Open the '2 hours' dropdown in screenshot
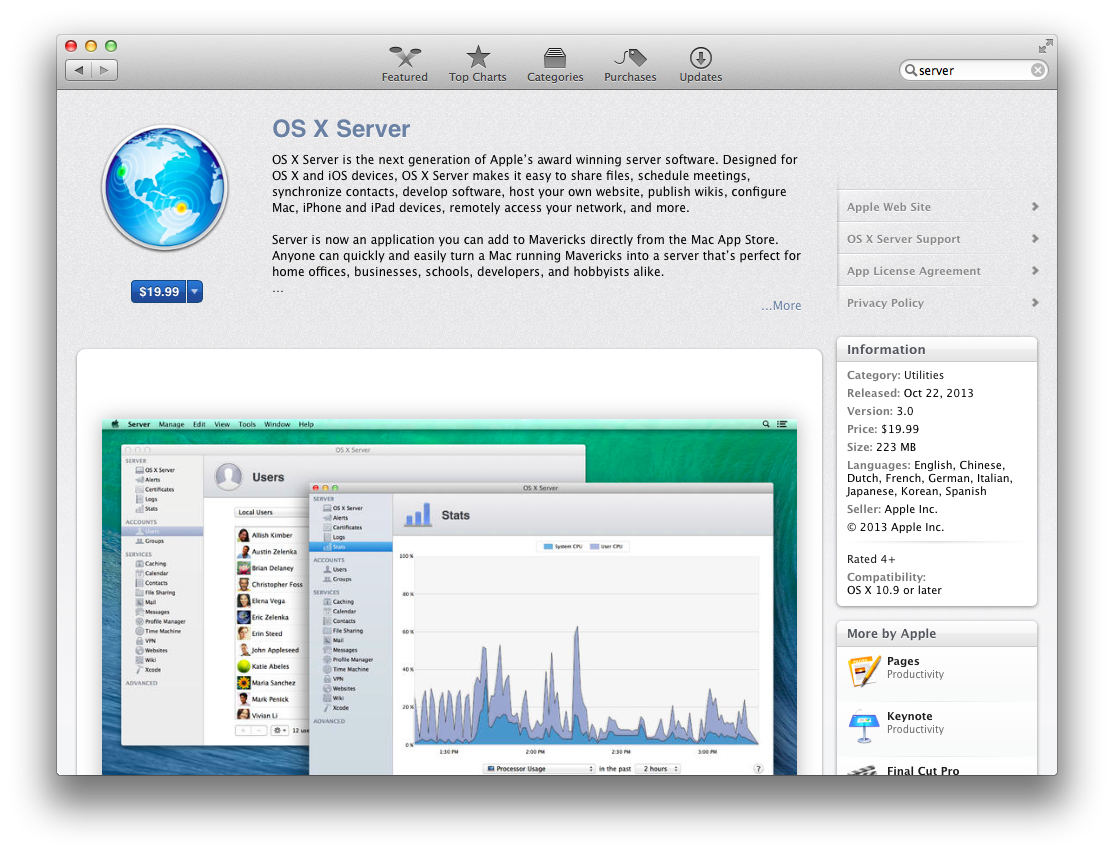 657,769
